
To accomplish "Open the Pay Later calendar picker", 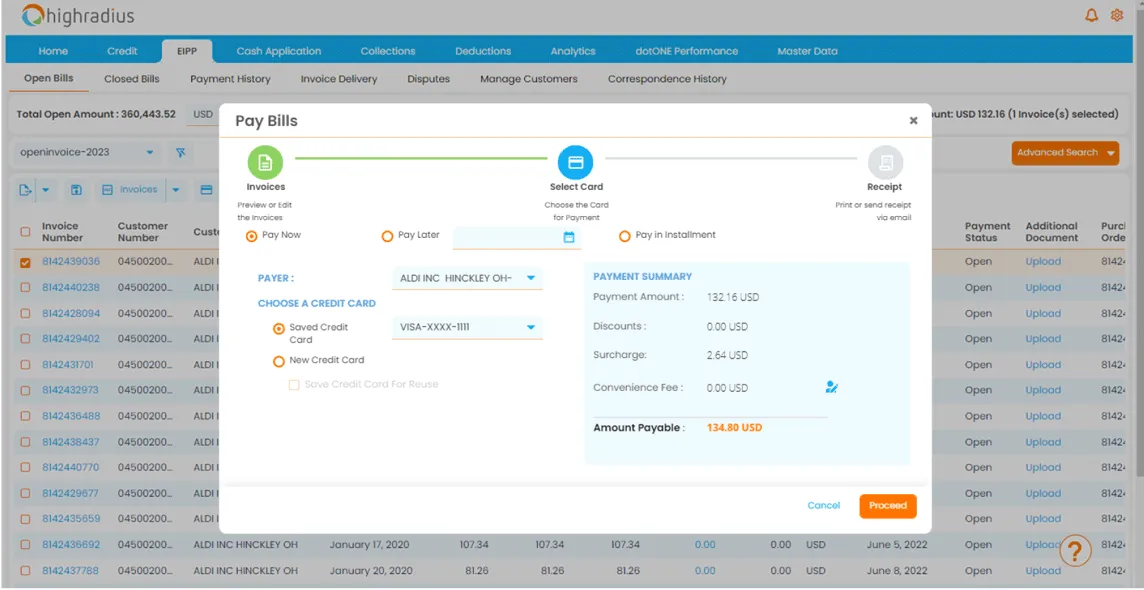I will click(569, 237).
